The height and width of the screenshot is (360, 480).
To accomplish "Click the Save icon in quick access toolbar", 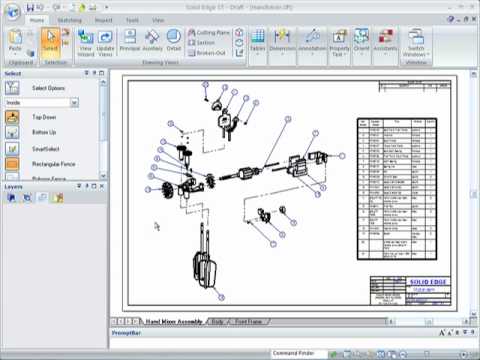I will click(x=30, y=7).
